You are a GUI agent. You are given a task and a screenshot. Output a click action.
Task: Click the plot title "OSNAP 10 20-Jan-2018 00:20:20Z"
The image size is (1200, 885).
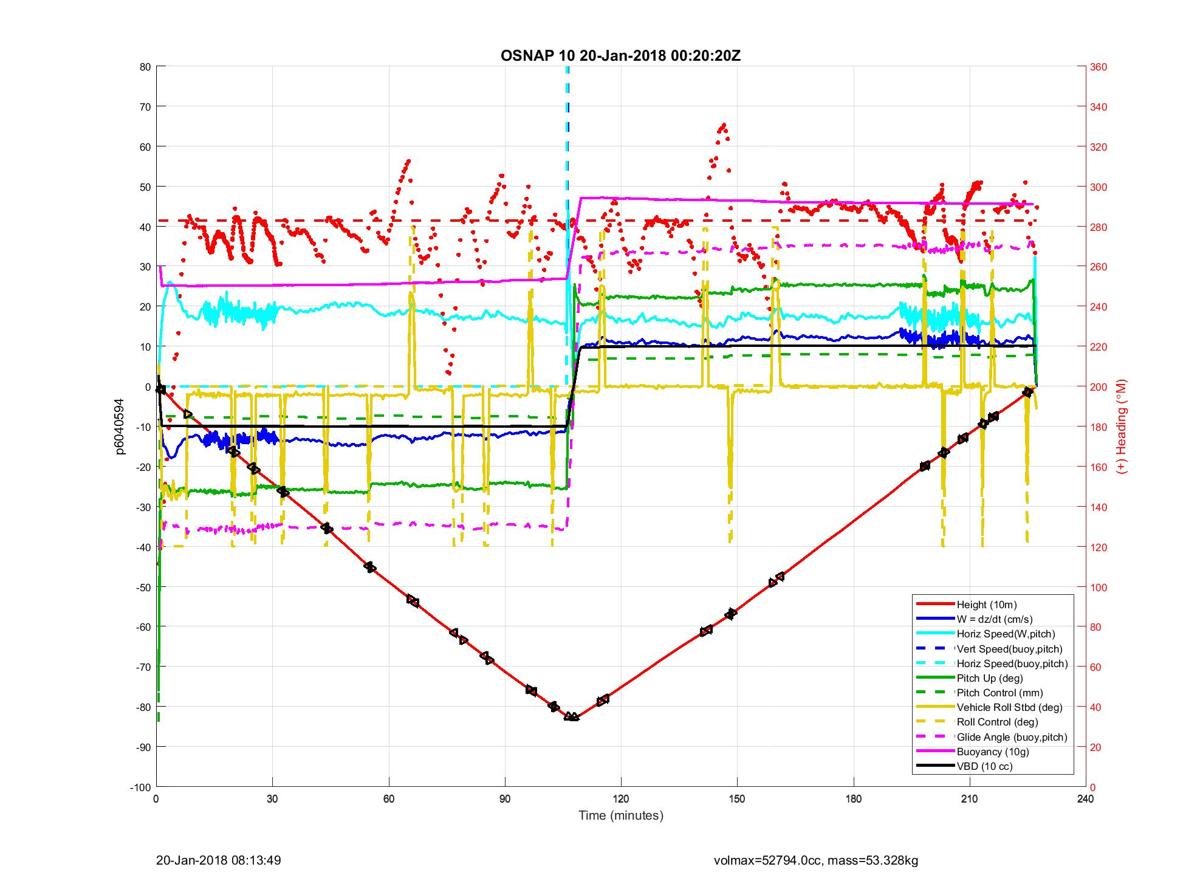[620, 55]
